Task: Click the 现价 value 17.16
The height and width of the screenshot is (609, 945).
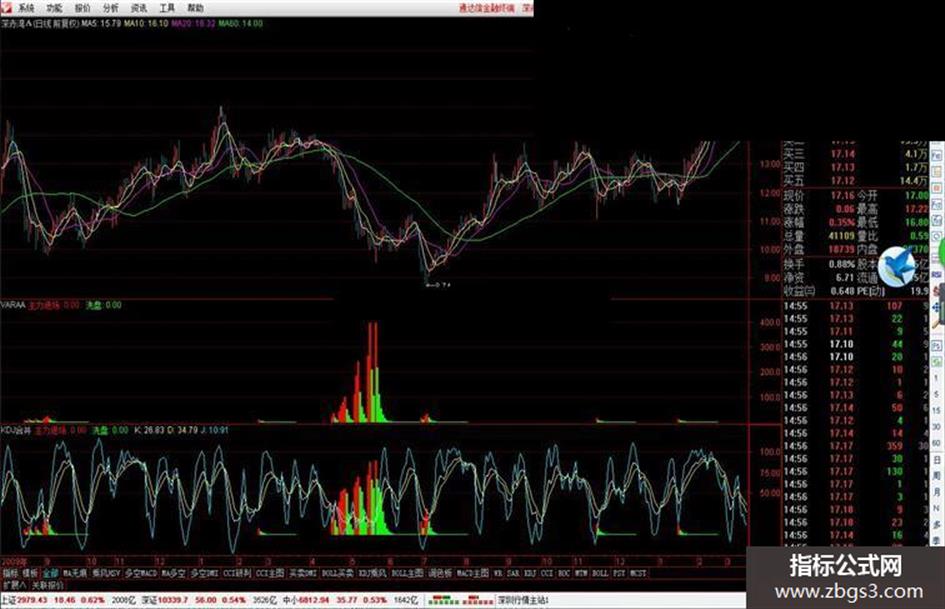Action: [843, 195]
